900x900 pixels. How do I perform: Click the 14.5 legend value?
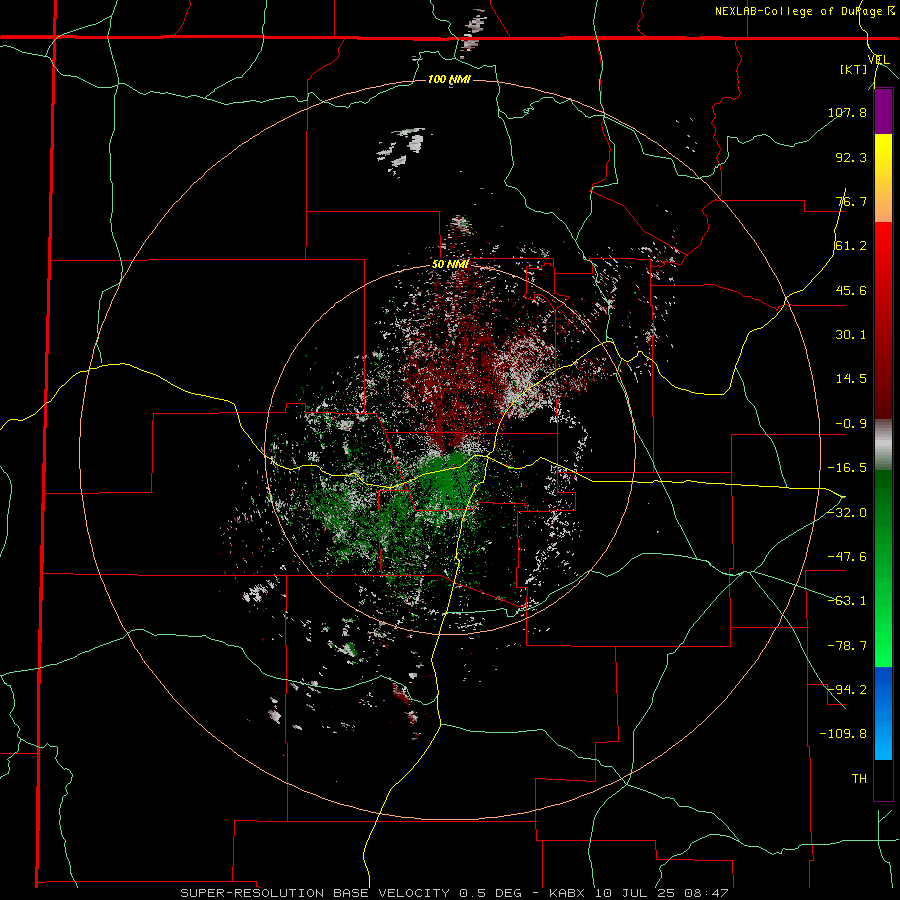[851, 379]
